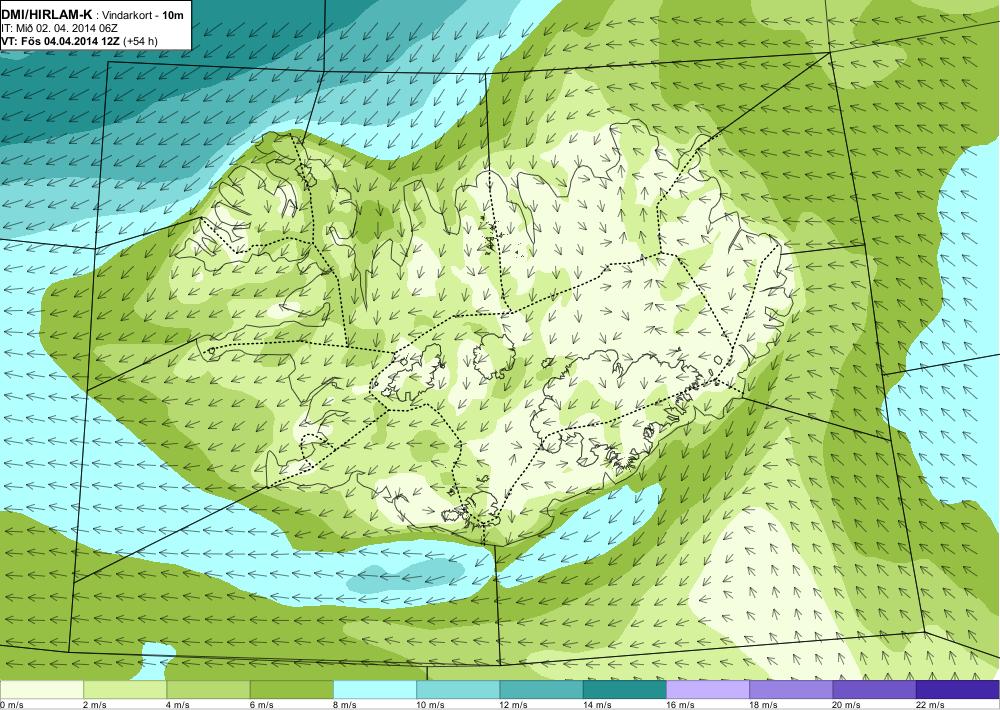1000x710 pixels.
Task: Click the '(+54 h)' forecast offset text
Action: (140, 41)
